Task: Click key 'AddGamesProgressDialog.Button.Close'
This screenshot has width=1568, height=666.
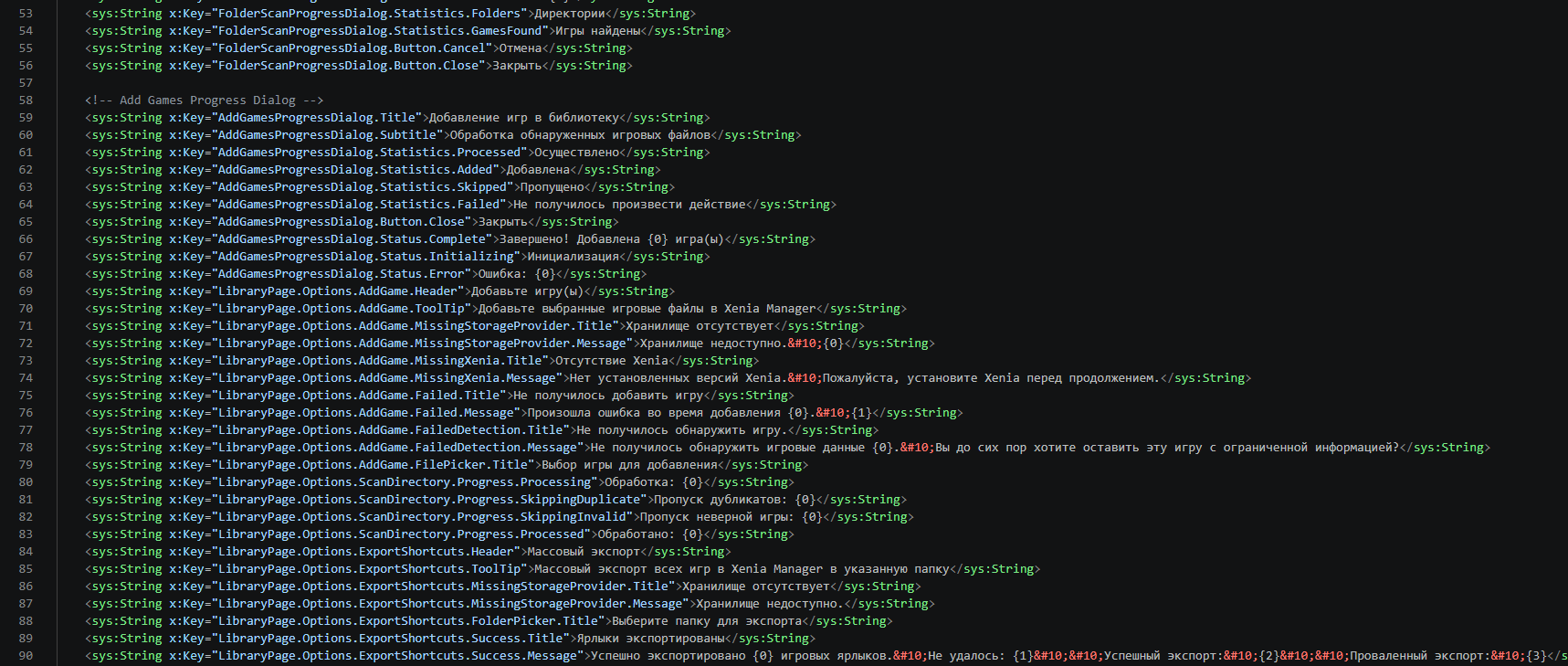Action: (342, 222)
